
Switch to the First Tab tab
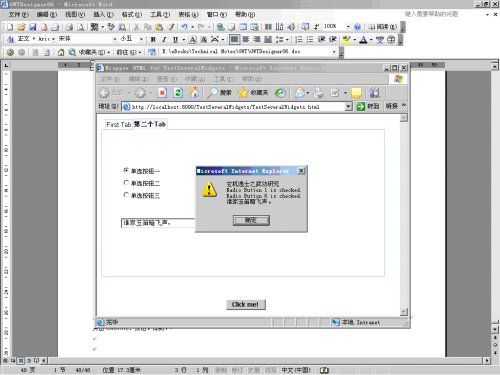[118, 124]
